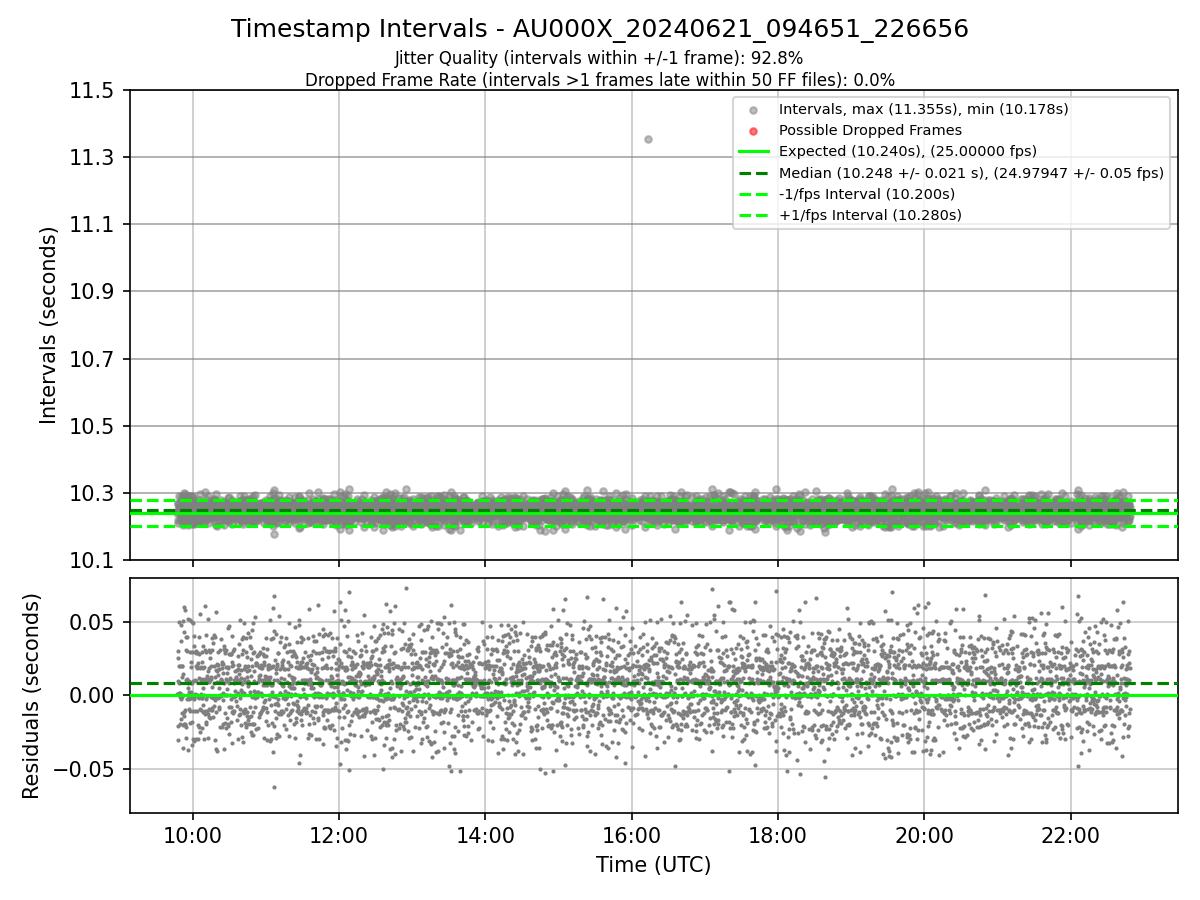
Task: Click the grey dot marker beside 'Intervals, max' in the legend
Action: point(754,110)
